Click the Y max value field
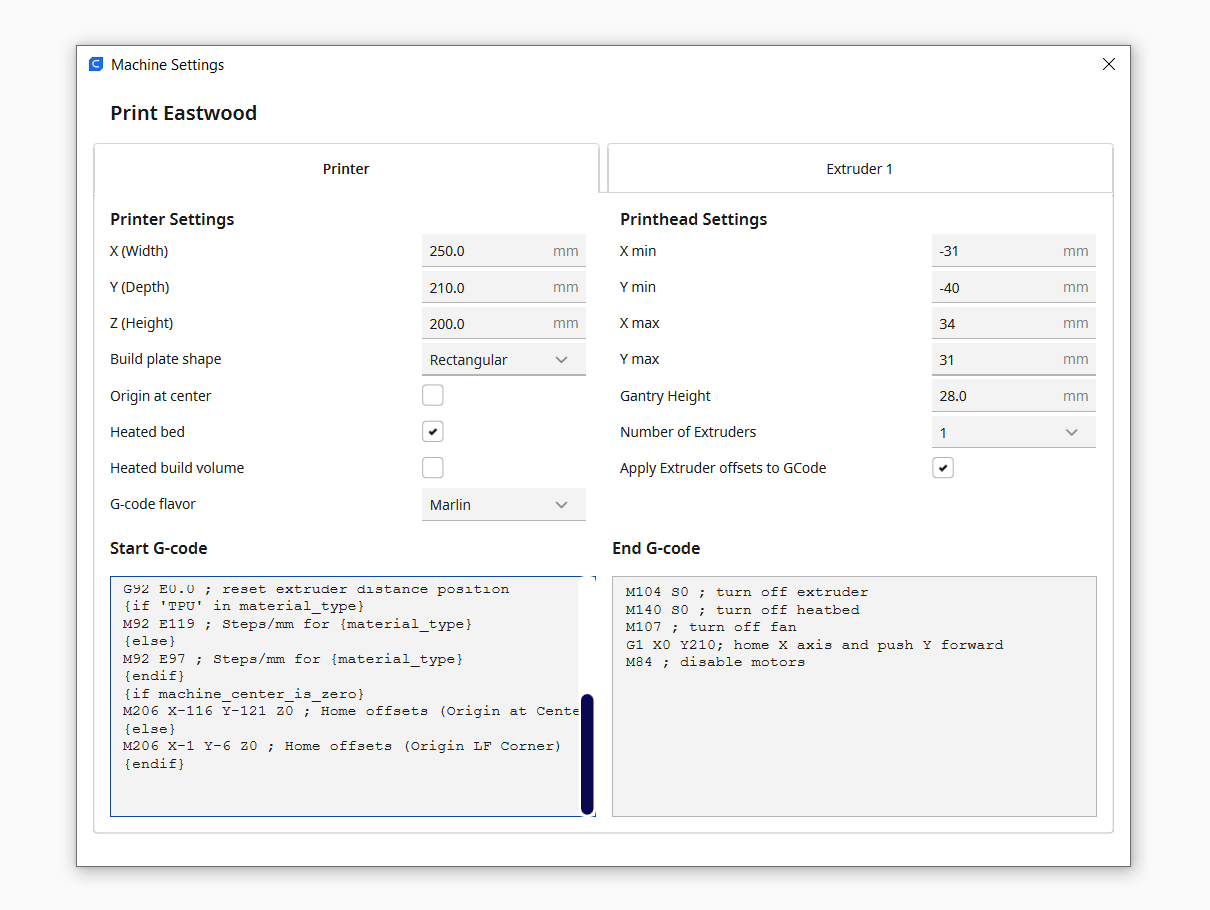The image size is (1210, 910). (1013, 359)
